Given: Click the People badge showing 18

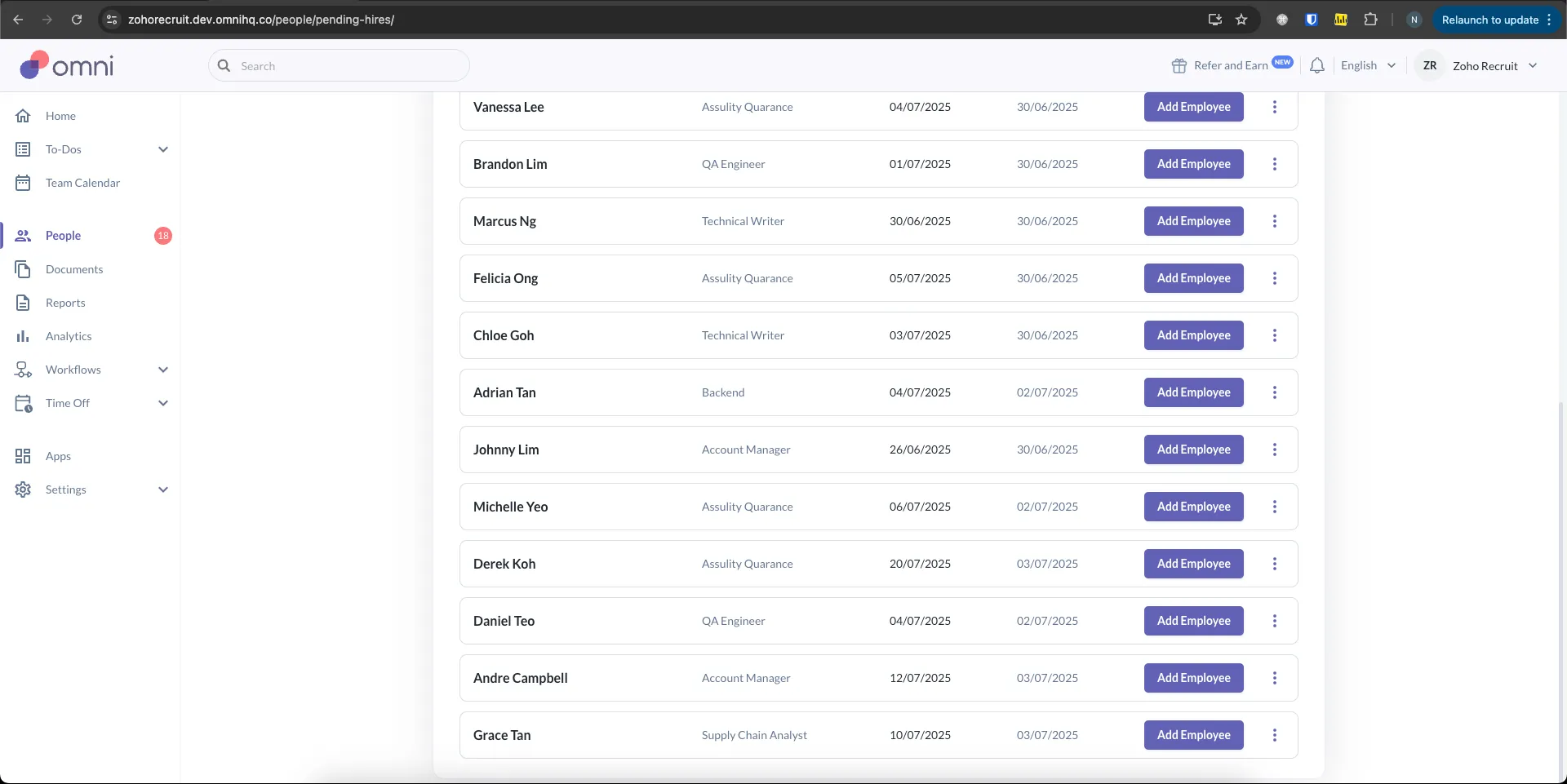Looking at the screenshot, I should pos(163,236).
